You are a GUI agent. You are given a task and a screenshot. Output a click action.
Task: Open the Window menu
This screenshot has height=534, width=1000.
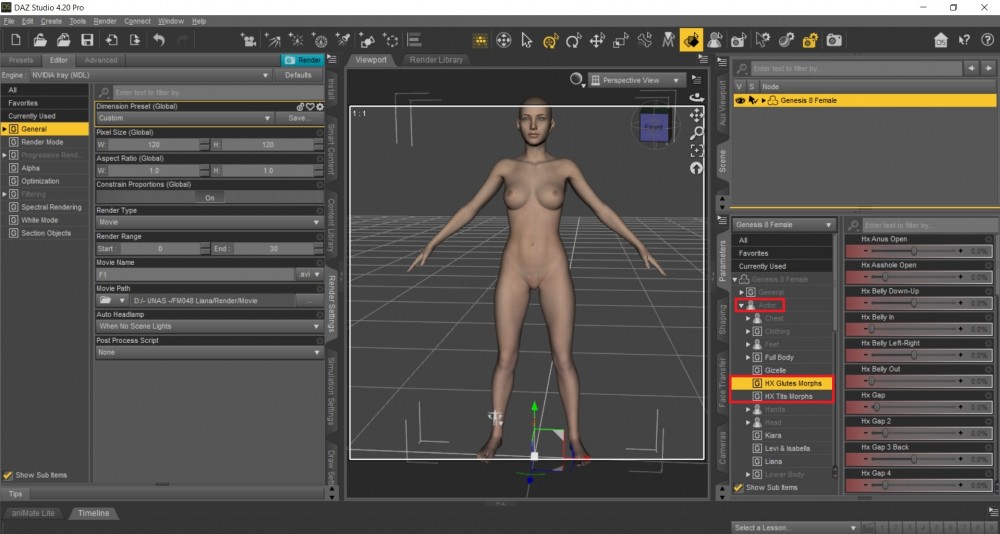coord(171,21)
